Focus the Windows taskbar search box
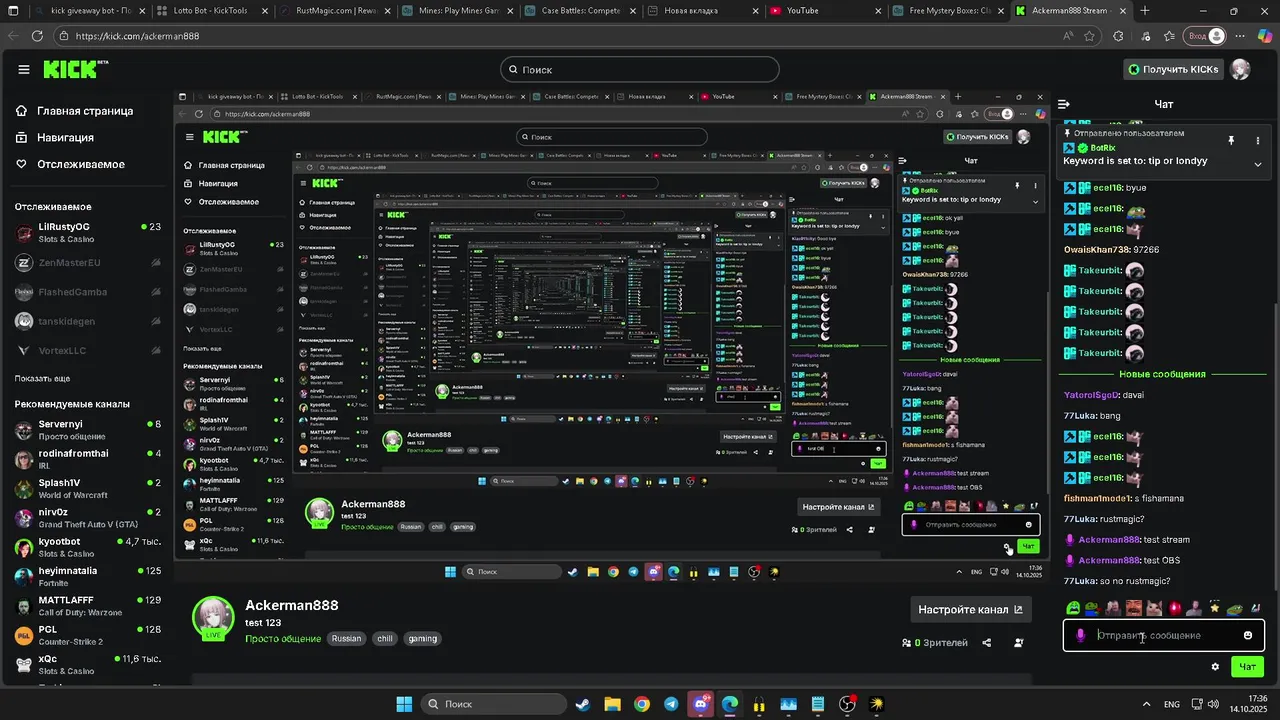Viewport: 1280px width, 720px height. pyautogui.click(x=493, y=704)
